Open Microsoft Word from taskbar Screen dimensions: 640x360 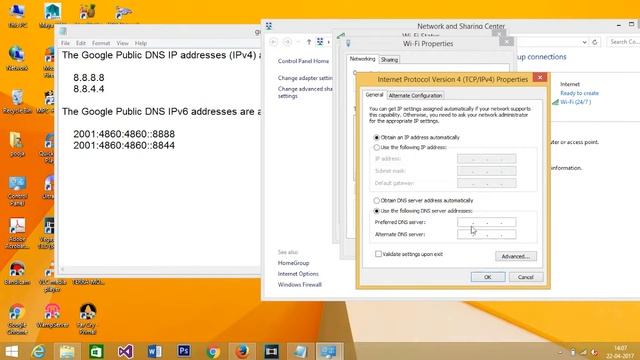[x=155, y=351]
